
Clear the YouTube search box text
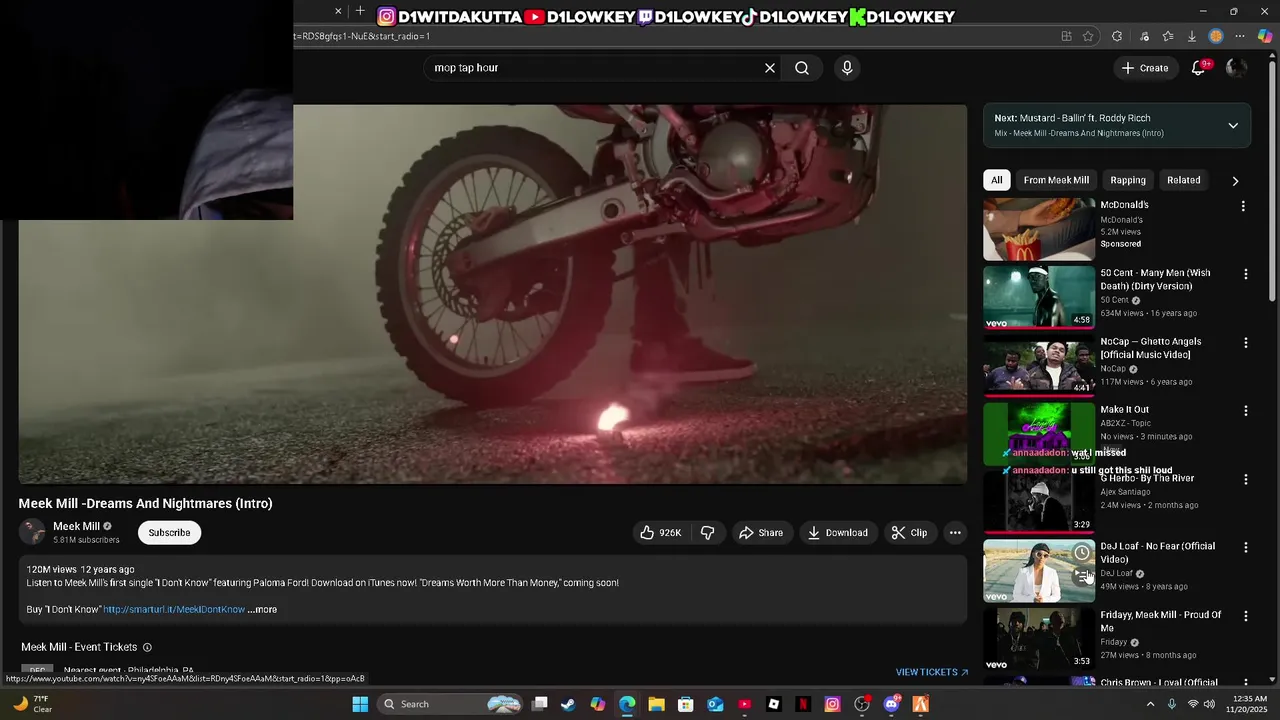tap(770, 68)
